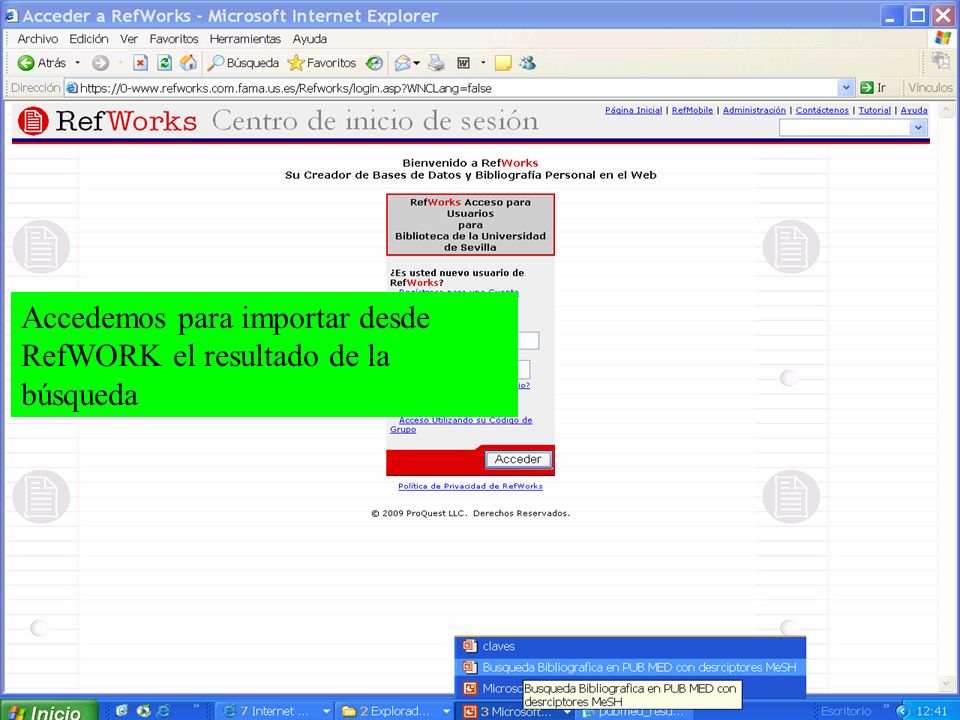Edit the page with the Word icon

tap(463, 62)
